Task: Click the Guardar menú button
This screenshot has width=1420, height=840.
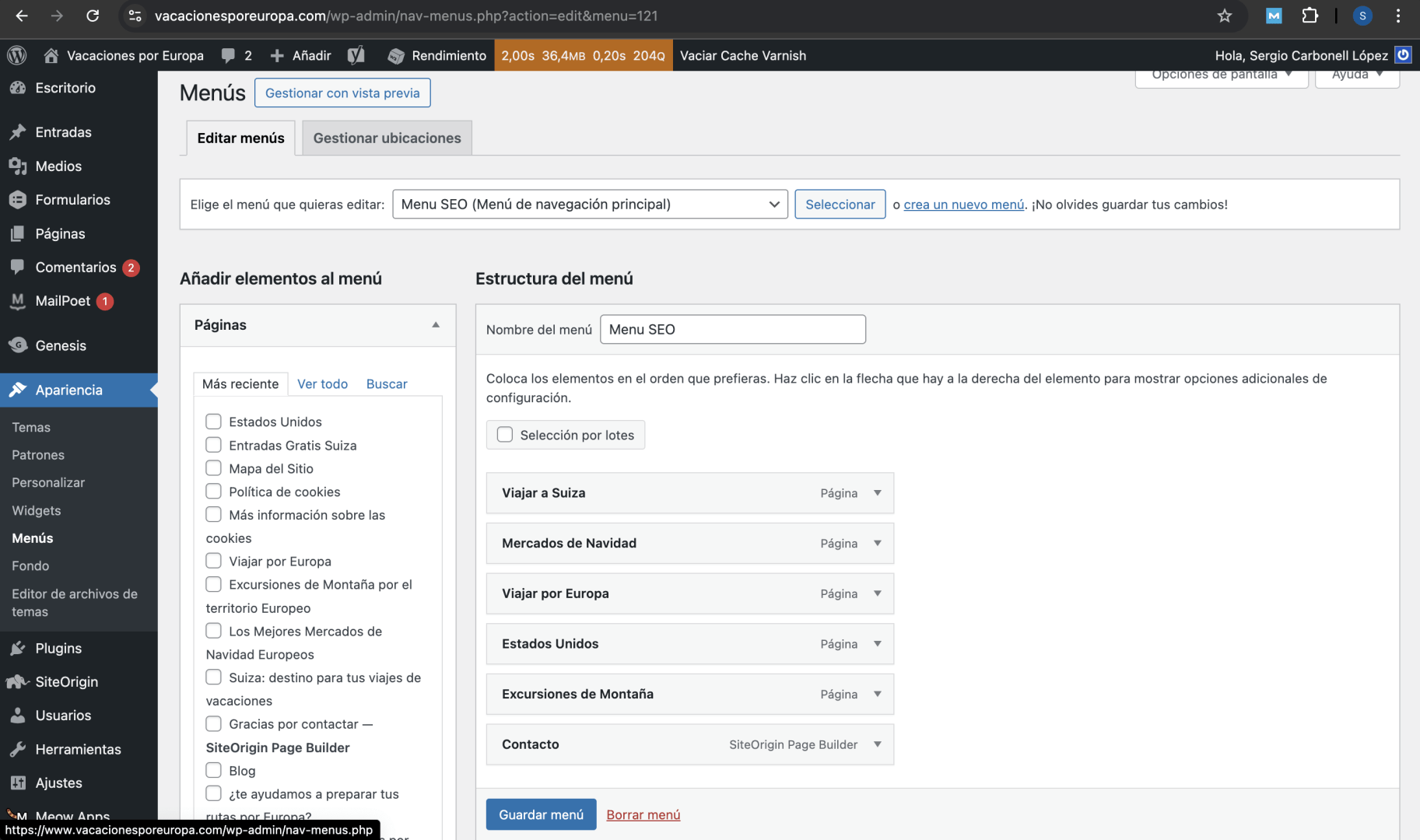Action: tap(541, 814)
